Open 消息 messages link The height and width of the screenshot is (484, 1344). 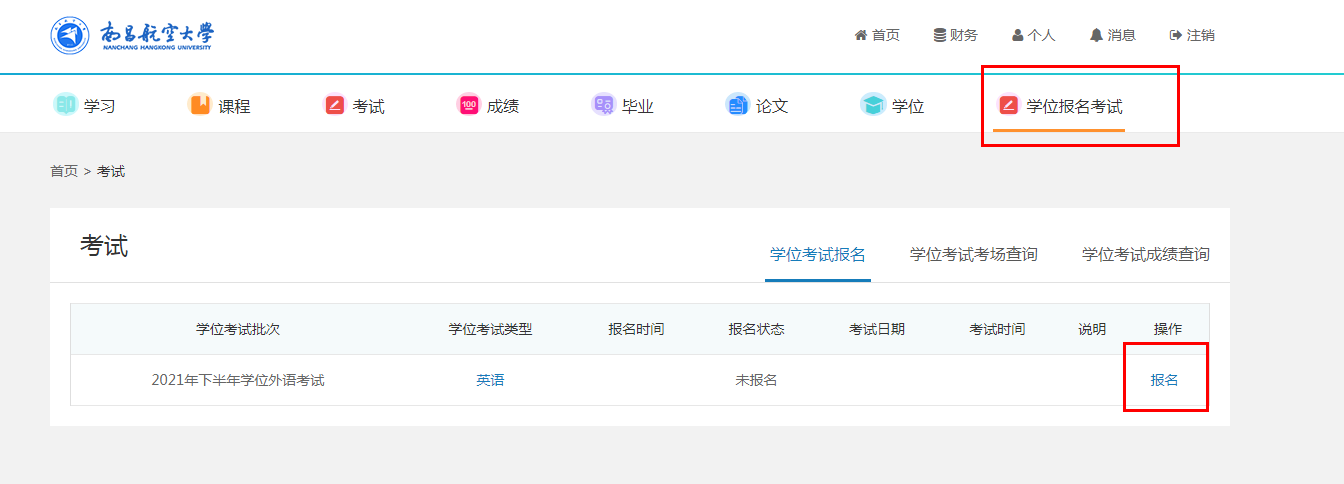pos(1122,35)
